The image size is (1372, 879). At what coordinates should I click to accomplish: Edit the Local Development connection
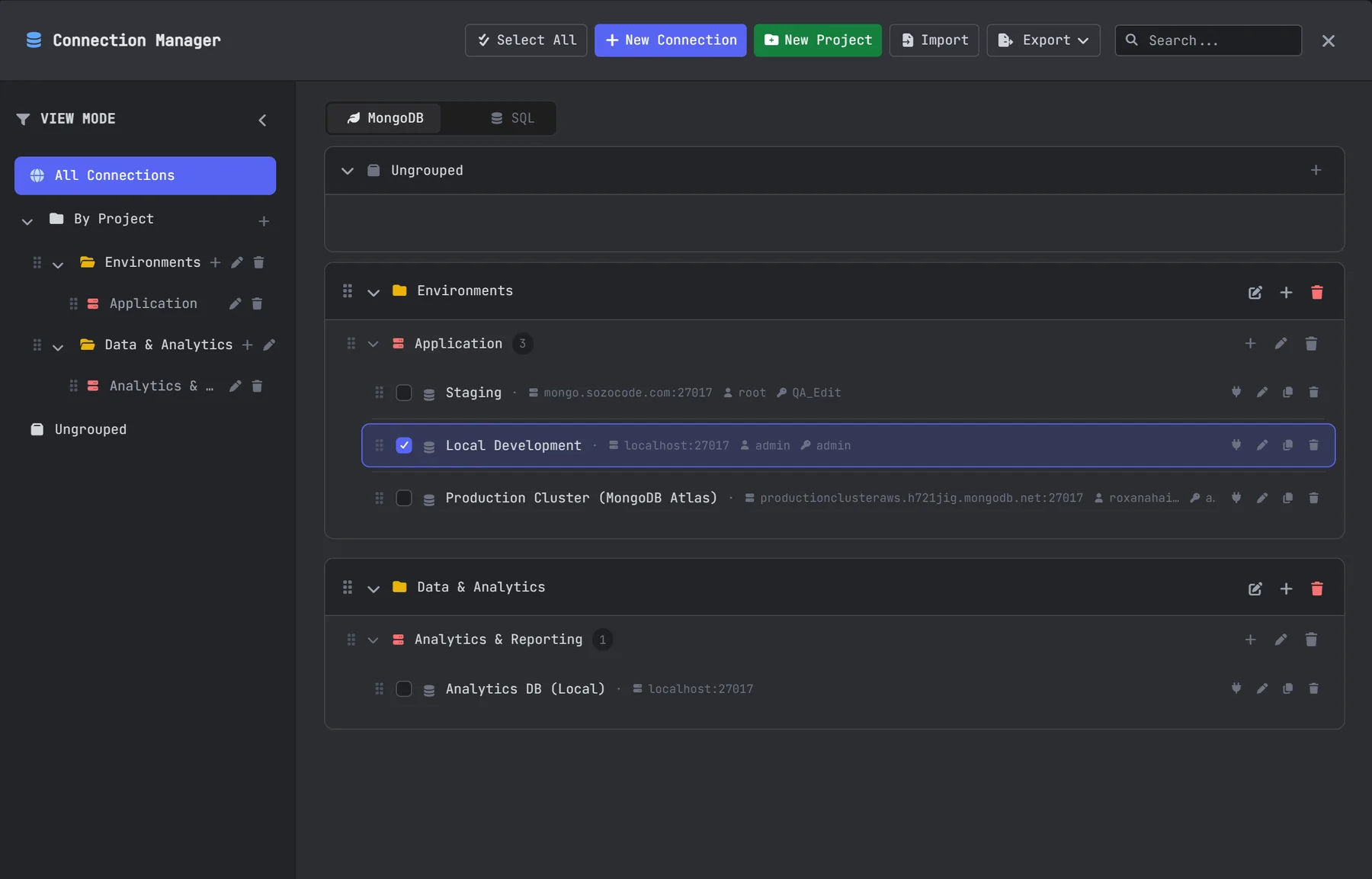(1262, 445)
